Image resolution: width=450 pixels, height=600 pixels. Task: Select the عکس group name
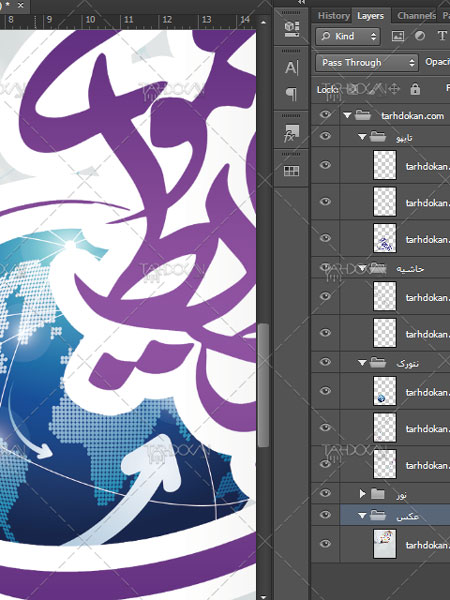tap(407, 516)
